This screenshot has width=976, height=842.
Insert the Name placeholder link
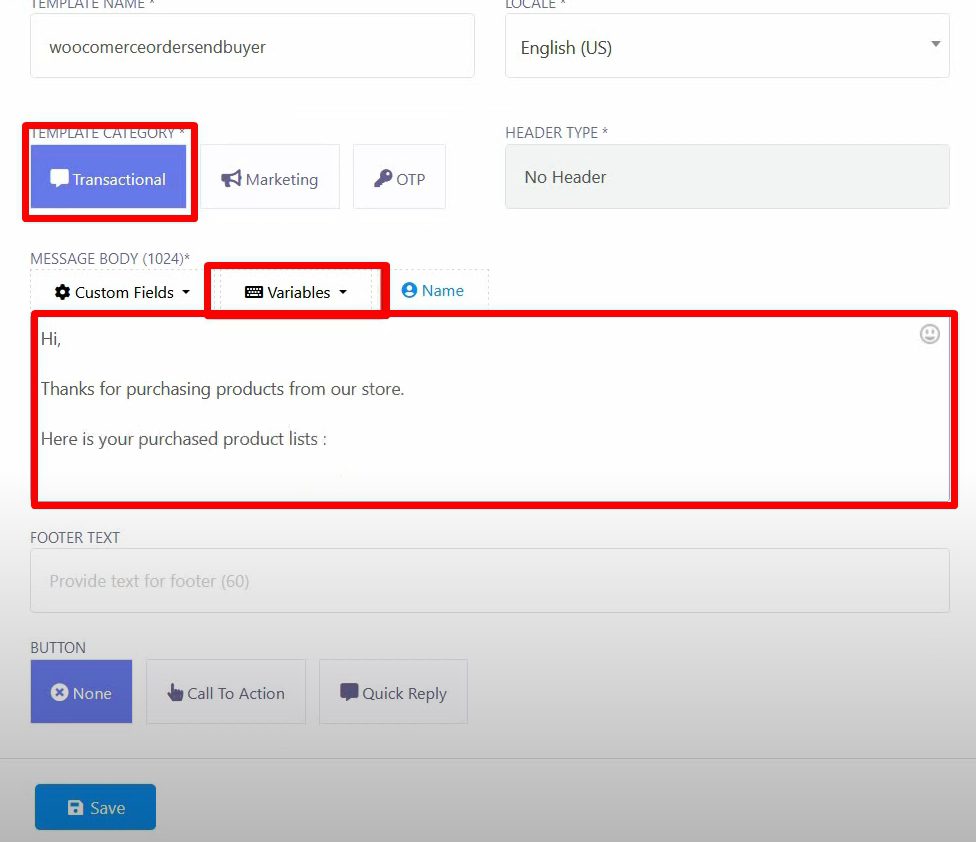[433, 290]
